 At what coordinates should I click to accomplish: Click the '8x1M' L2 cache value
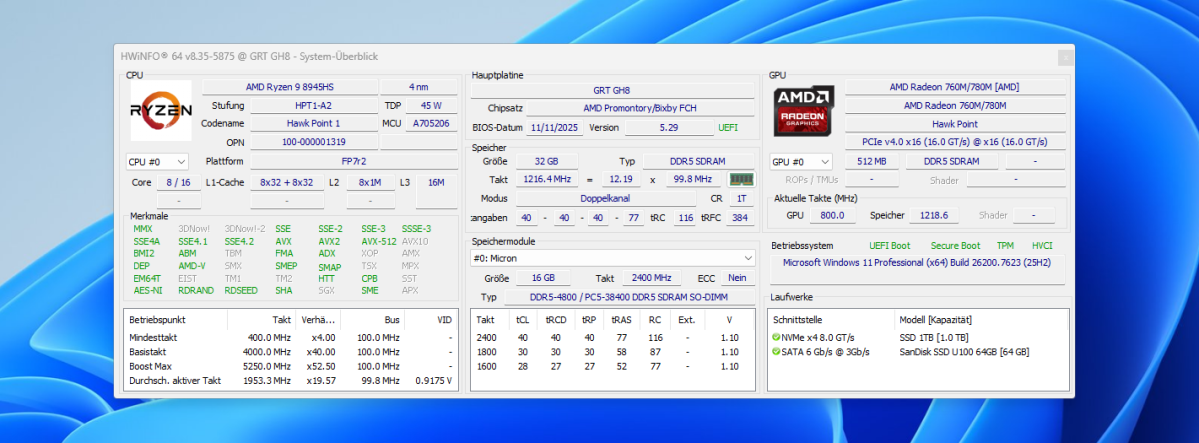(370, 183)
